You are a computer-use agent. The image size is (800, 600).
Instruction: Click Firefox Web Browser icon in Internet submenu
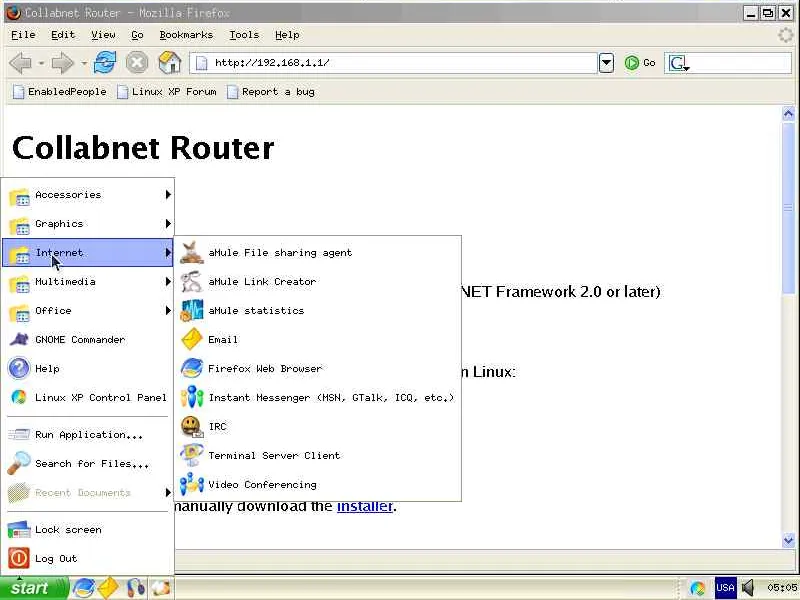(192, 368)
